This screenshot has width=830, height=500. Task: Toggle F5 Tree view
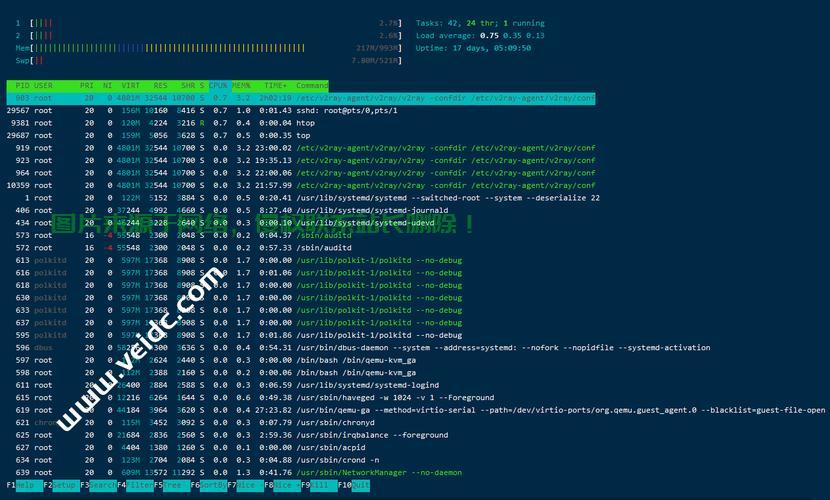[x=177, y=485]
